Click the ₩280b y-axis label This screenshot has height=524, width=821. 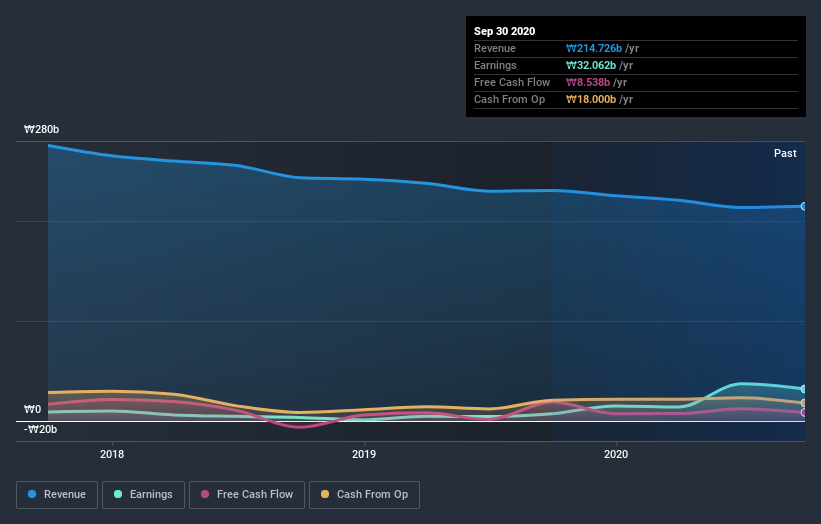41,129
